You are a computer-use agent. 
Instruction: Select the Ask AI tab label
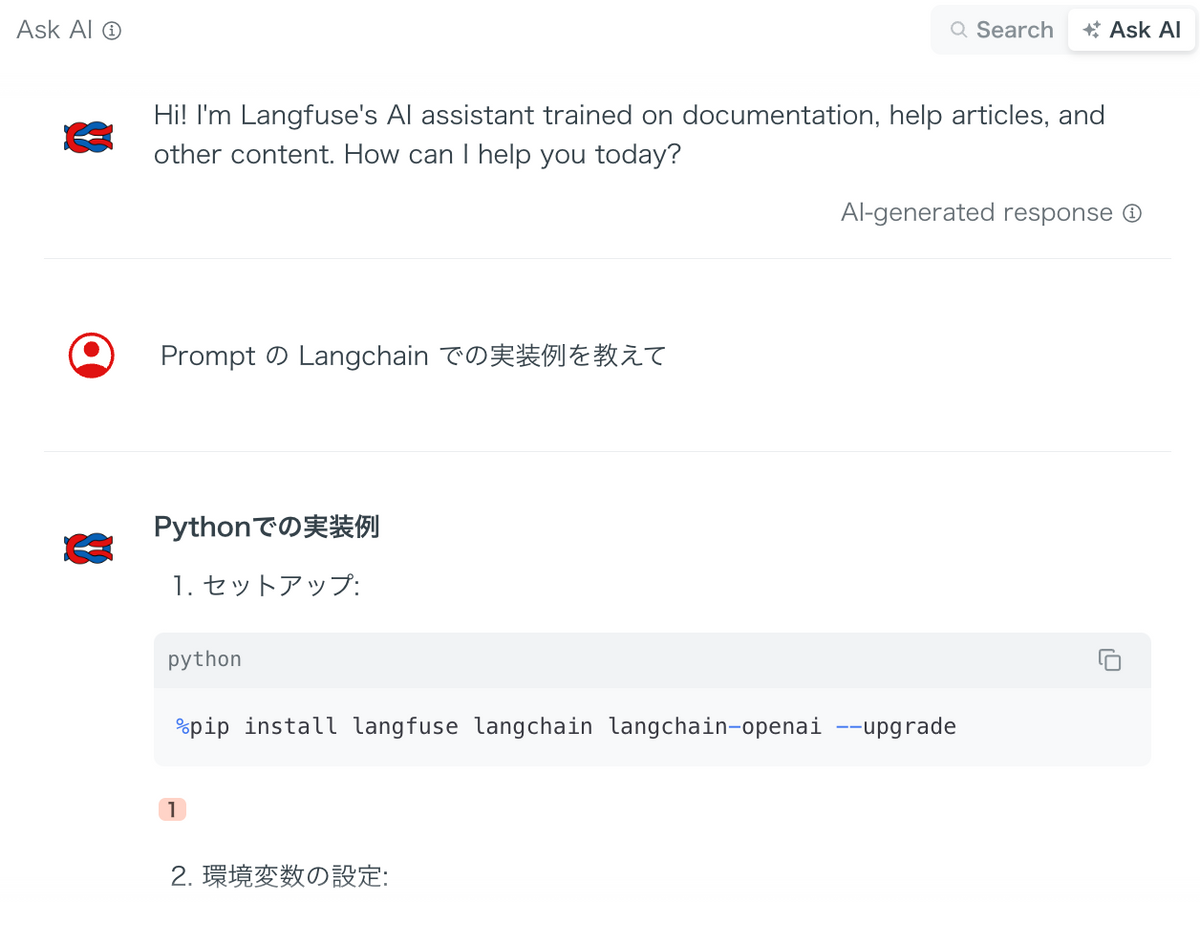click(1145, 30)
